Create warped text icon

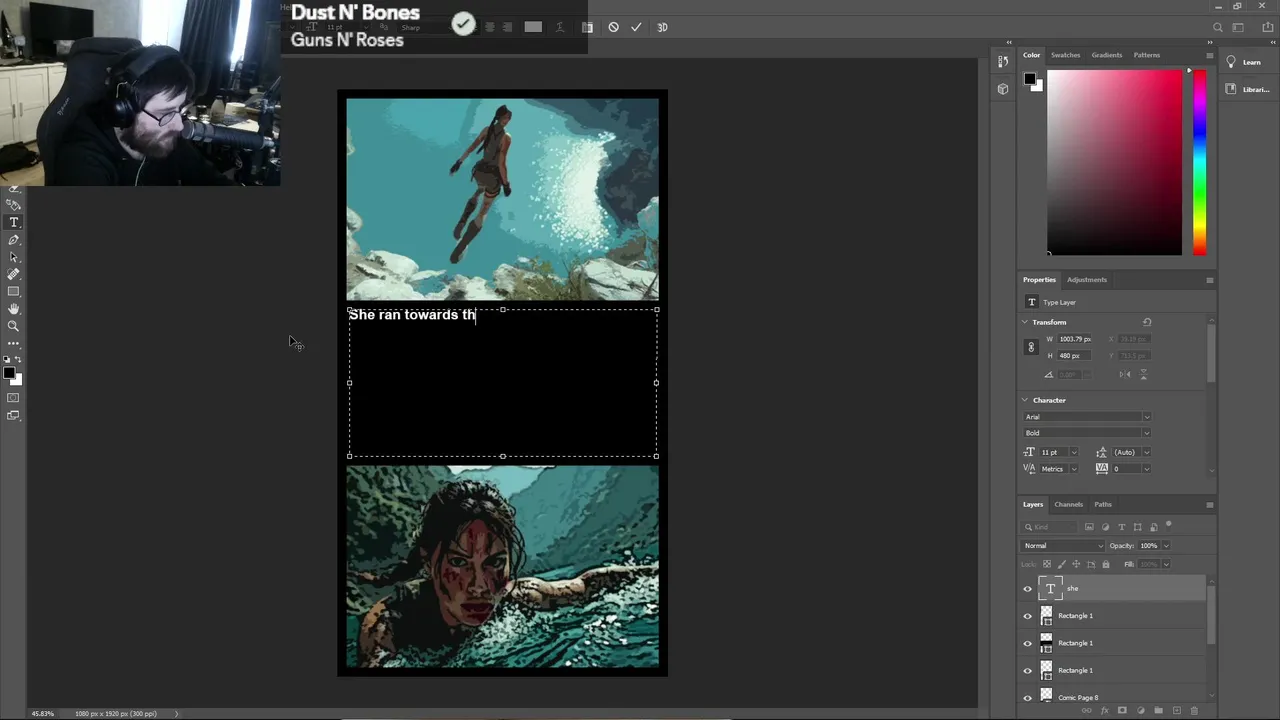[559, 27]
